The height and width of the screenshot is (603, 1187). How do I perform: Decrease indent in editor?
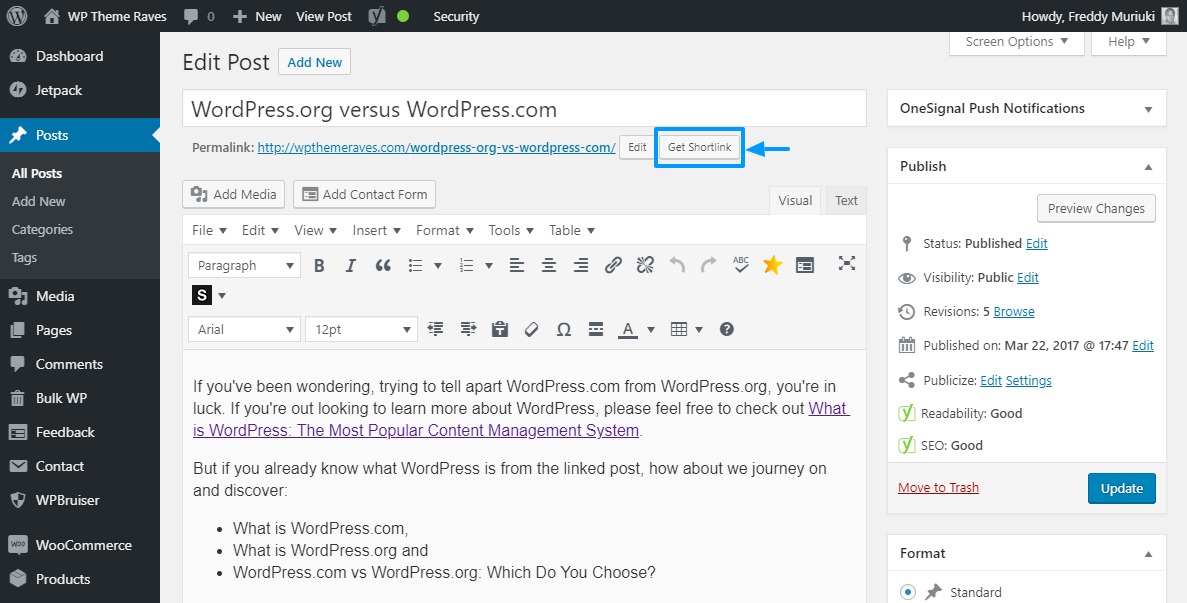(435, 329)
